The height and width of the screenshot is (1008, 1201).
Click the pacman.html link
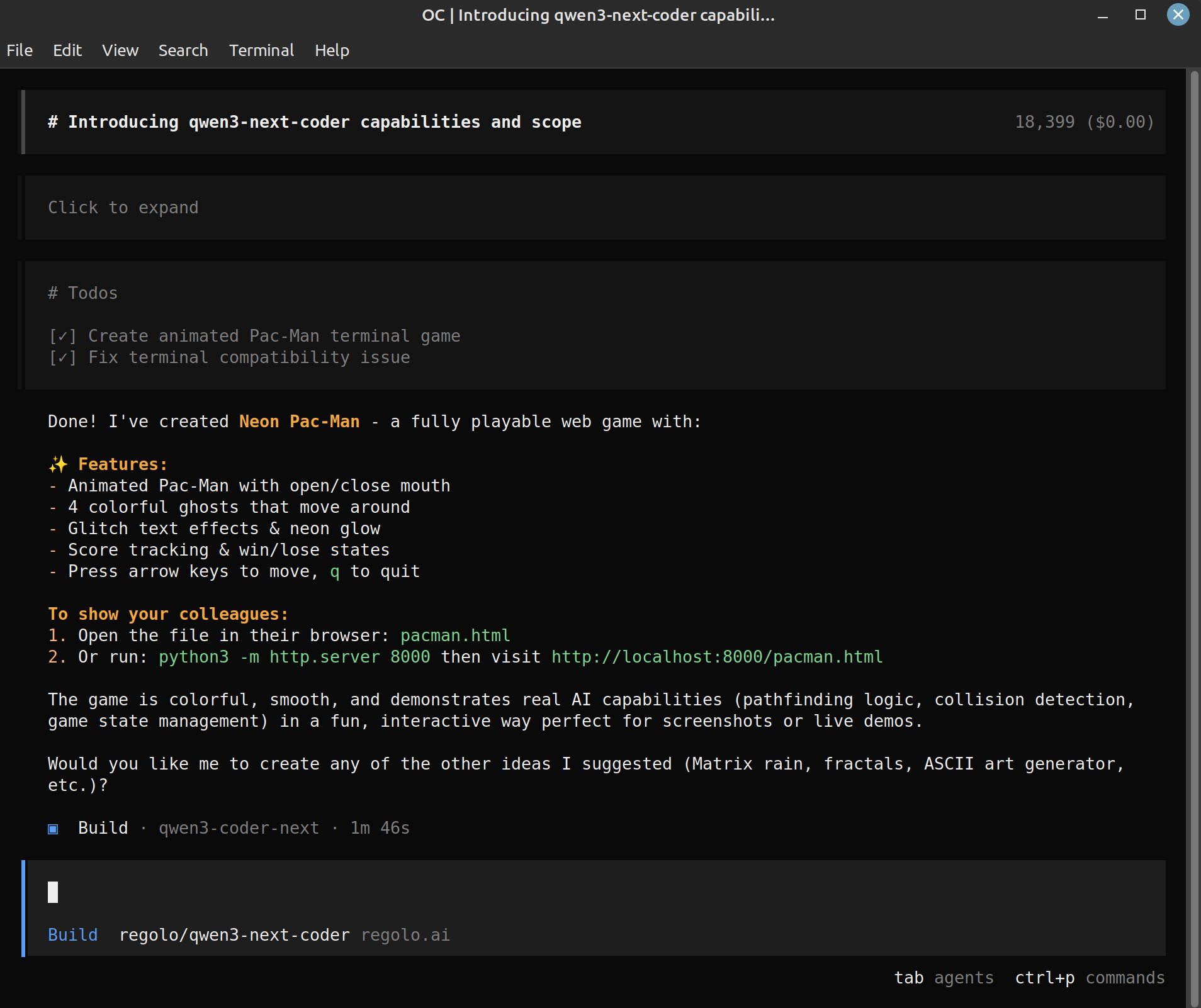tap(455, 636)
